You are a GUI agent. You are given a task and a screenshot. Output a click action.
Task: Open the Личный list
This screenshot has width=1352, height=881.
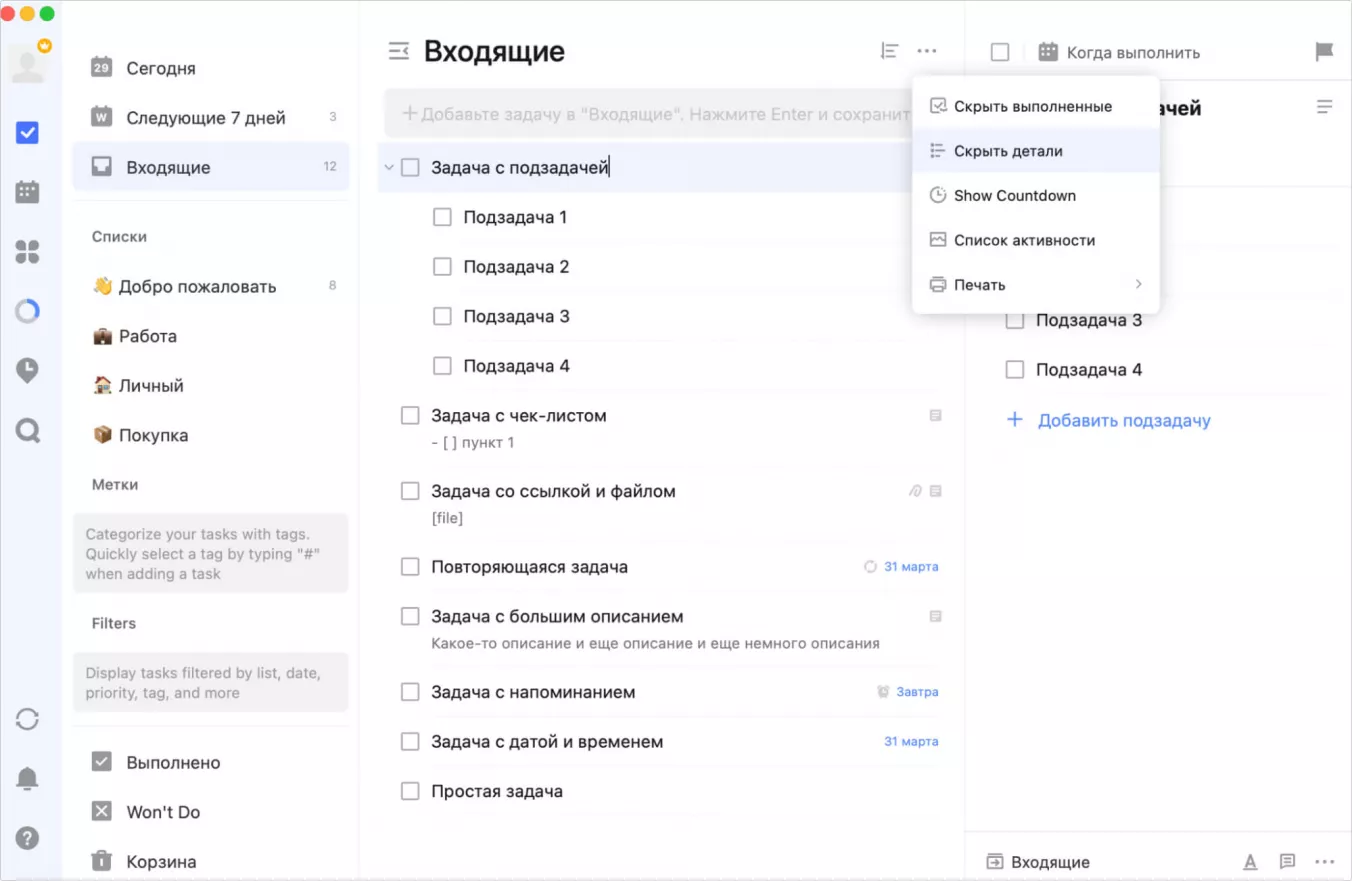point(211,386)
